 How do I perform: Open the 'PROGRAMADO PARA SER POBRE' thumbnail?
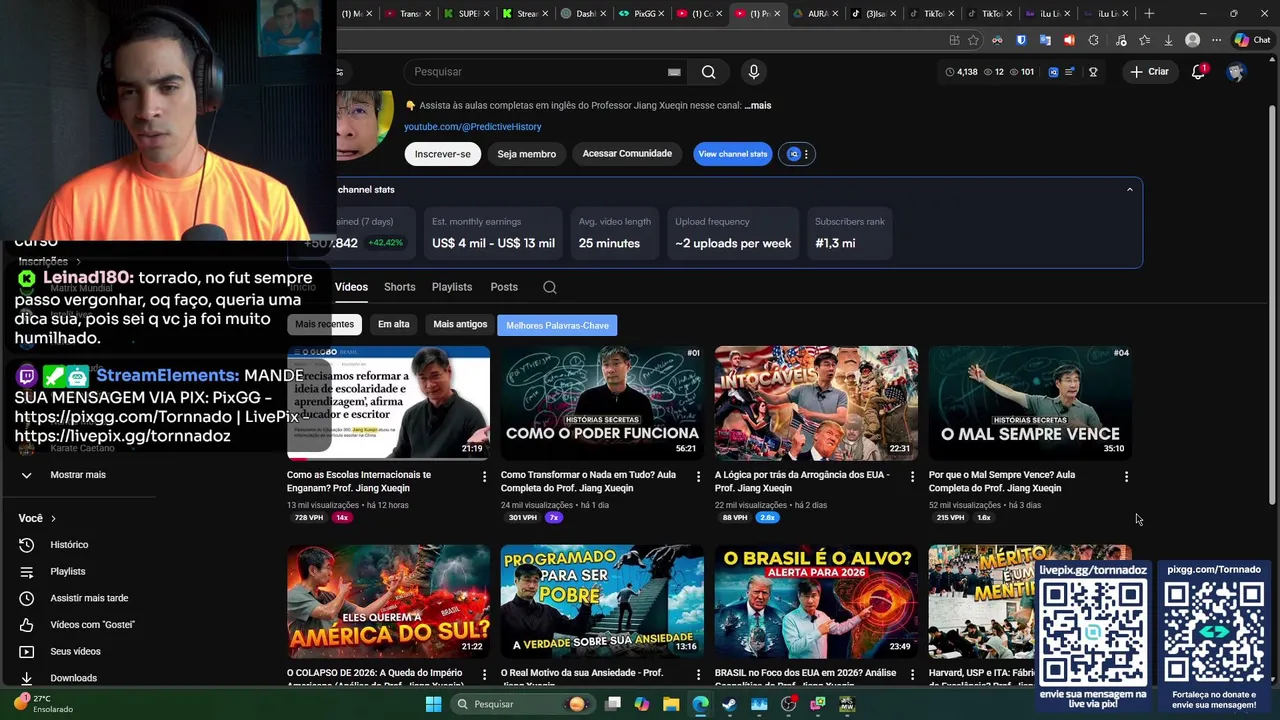click(602, 601)
